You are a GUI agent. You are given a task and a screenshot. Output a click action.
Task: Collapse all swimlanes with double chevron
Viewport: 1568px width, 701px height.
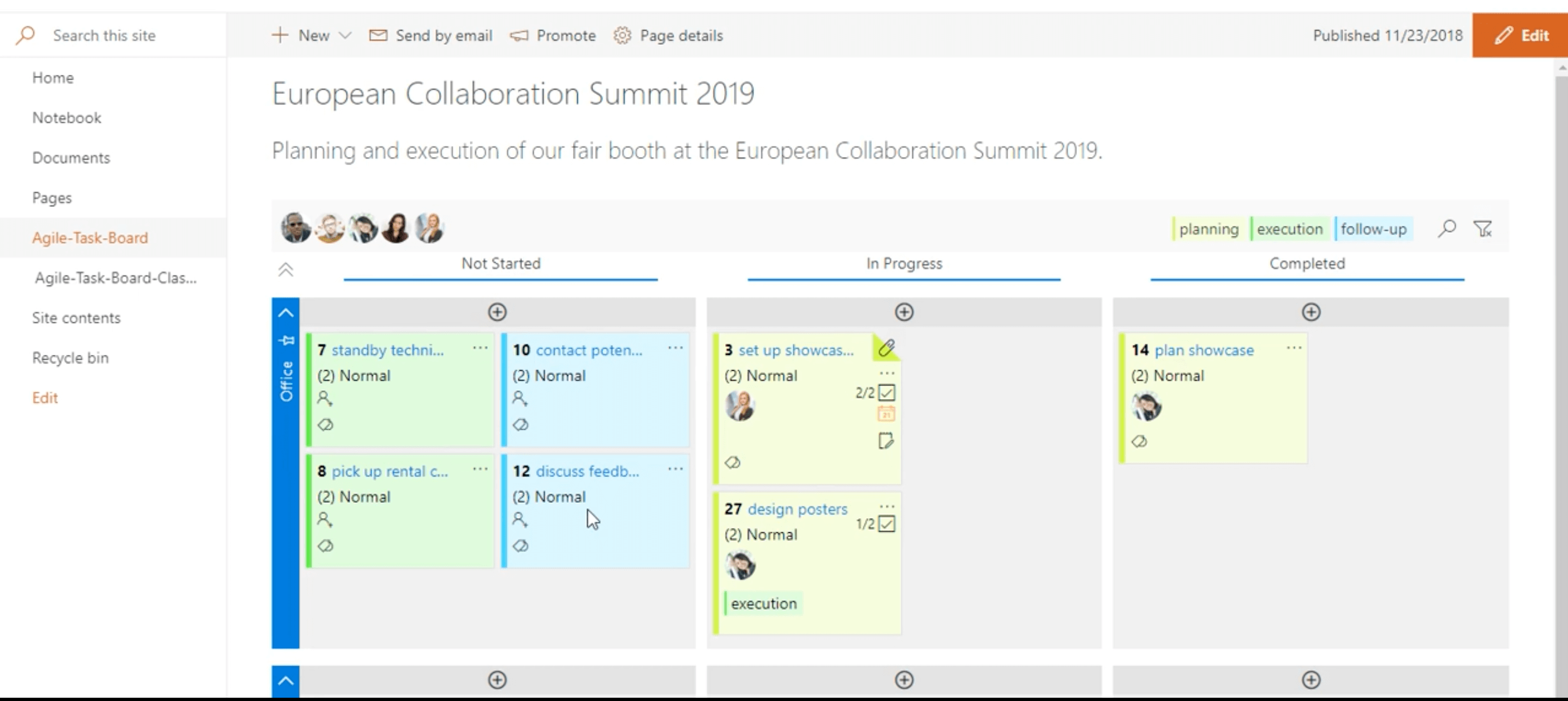(285, 269)
